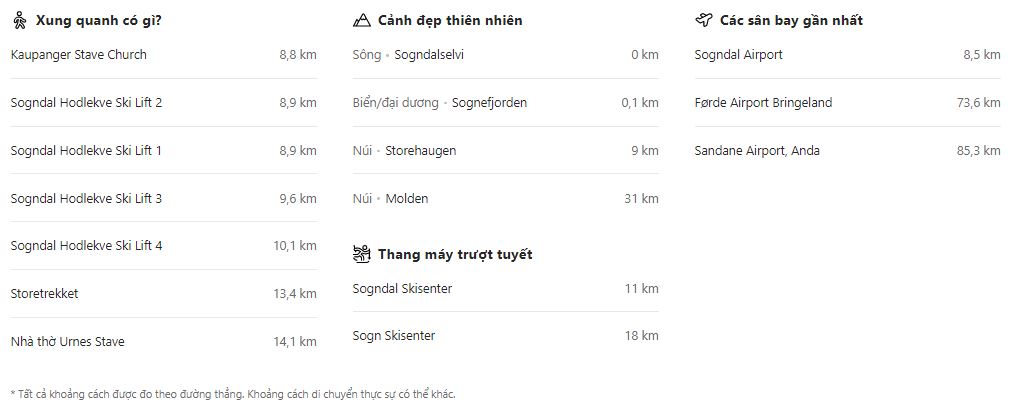The image size is (1012, 411).
Task: Click Sogndal Airport listing
Action: 847,55
